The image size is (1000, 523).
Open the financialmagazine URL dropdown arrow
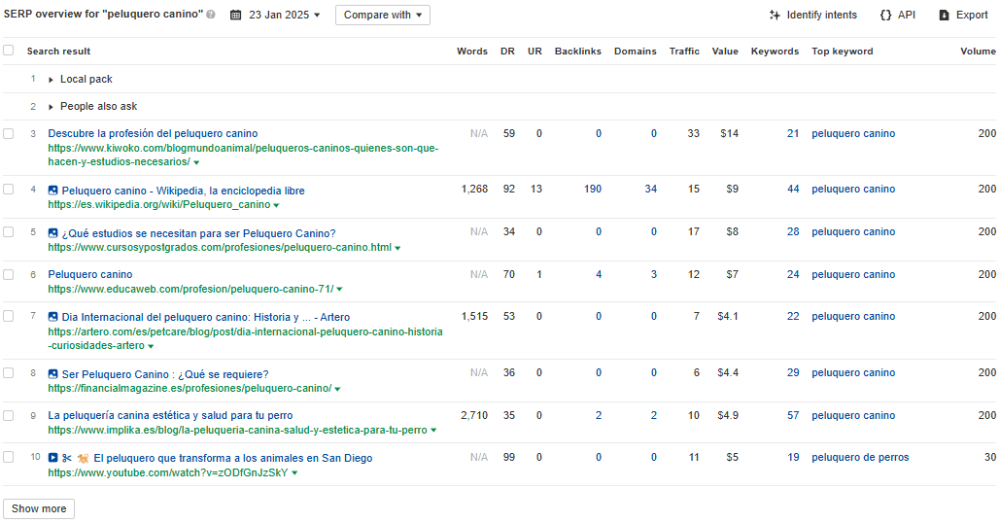coord(337,389)
